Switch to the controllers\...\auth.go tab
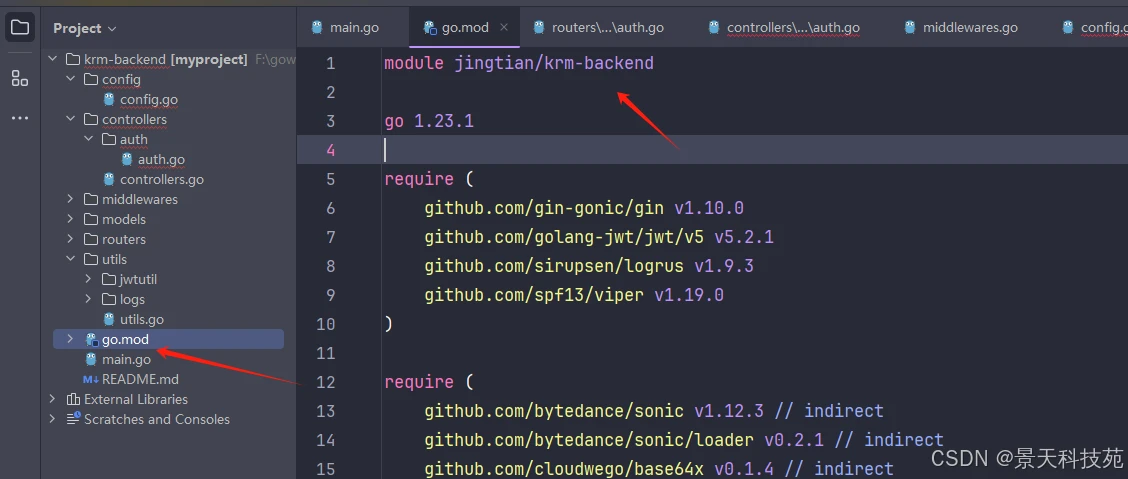Viewport: 1128px width, 479px height. coord(784,27)
